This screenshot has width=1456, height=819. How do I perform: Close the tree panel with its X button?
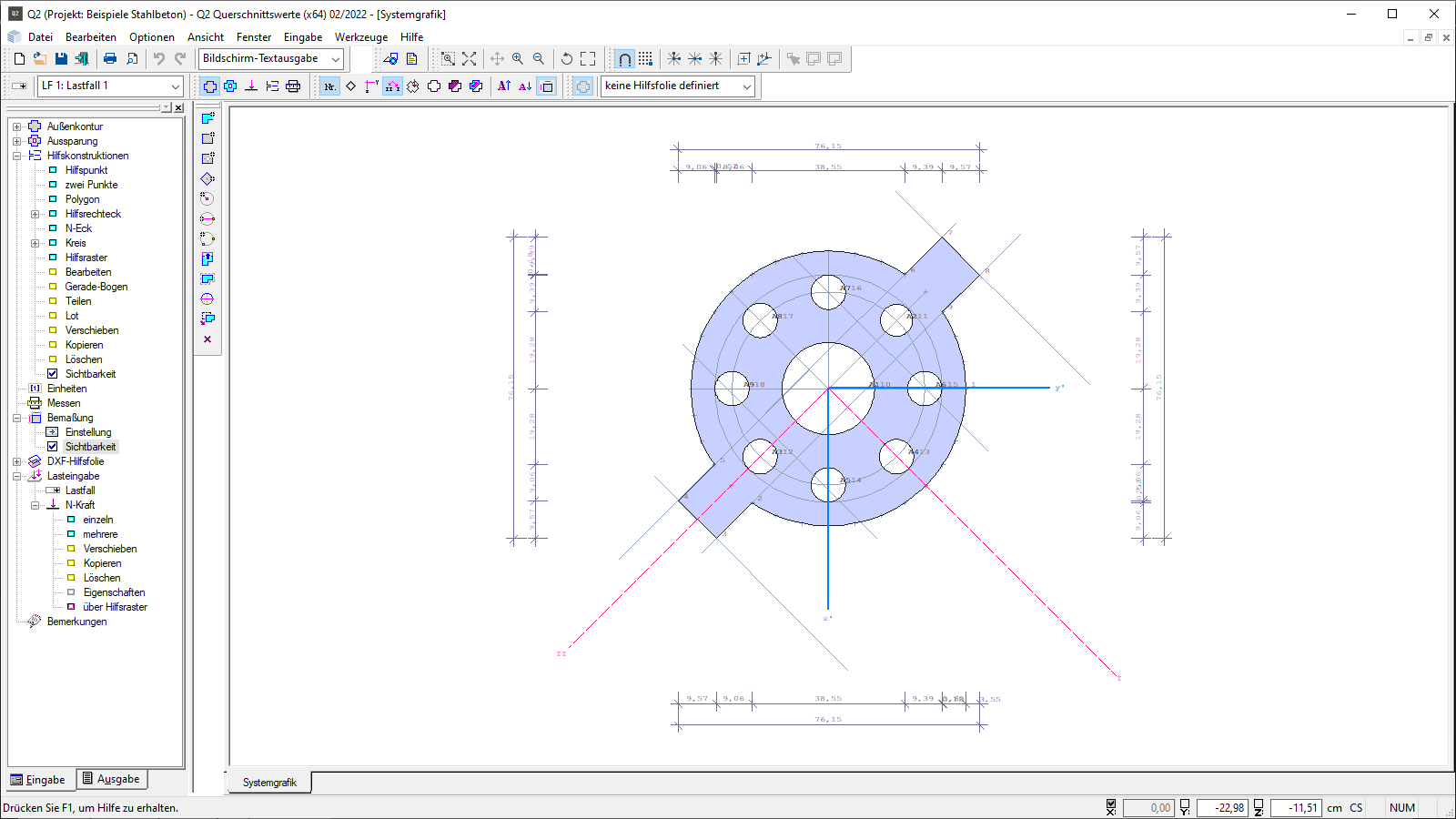(178, 107)
